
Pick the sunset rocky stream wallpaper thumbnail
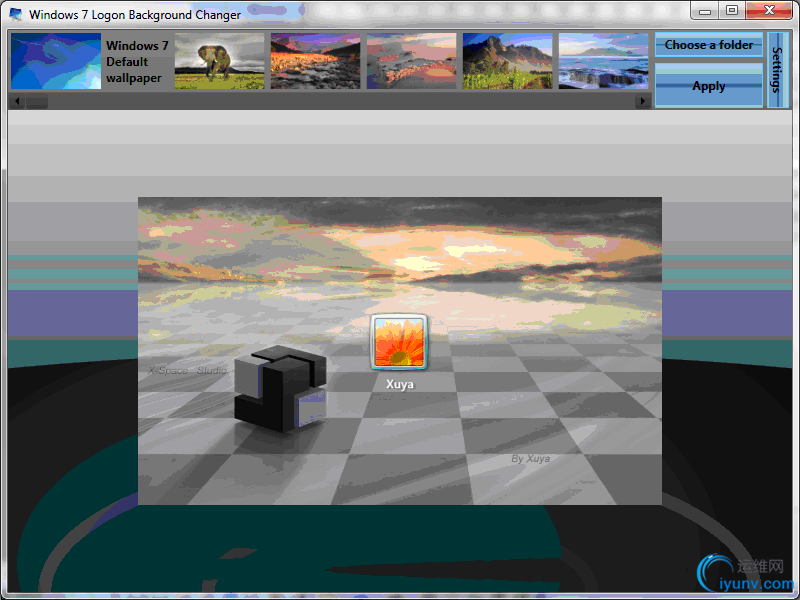coord(315,61)
